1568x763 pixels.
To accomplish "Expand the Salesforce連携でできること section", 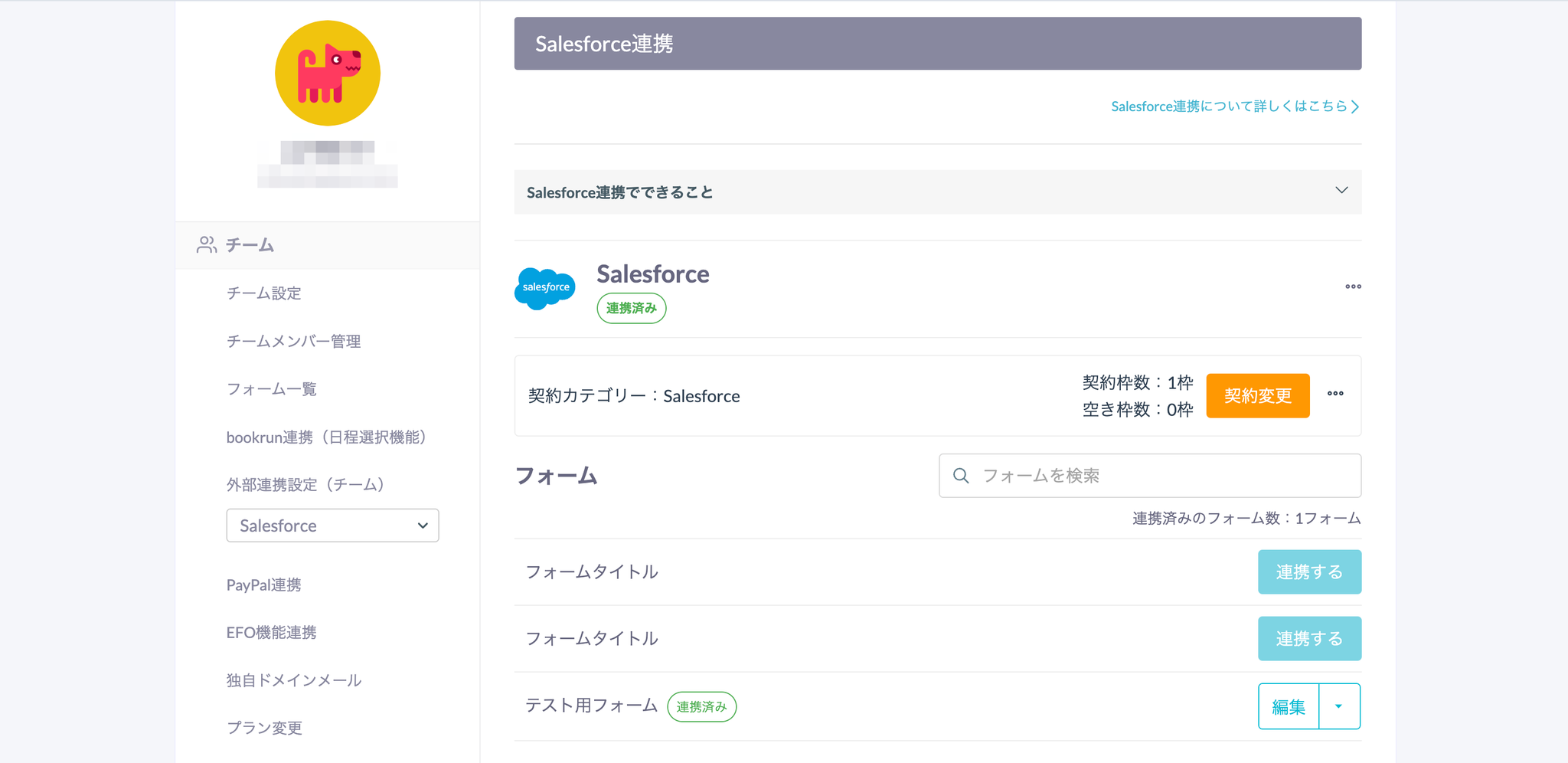I will tap(1341, 191).
